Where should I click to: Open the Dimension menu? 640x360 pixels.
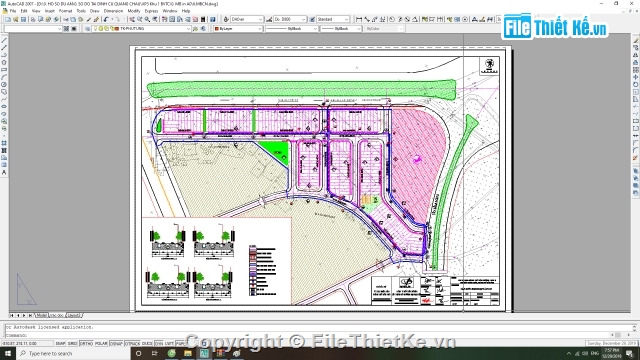[113, 11]
